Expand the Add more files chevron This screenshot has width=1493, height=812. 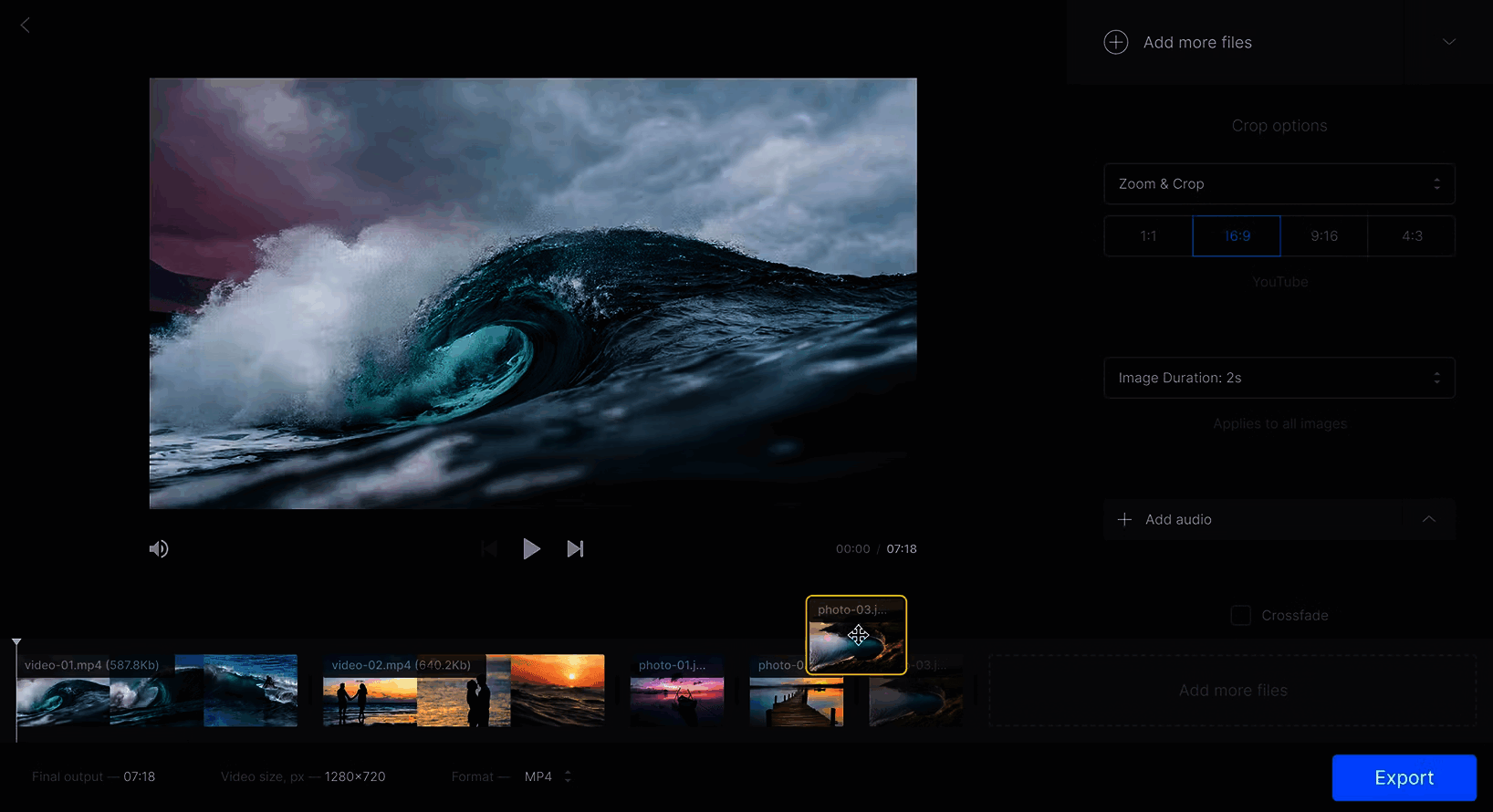click(x=1448, y=42)
